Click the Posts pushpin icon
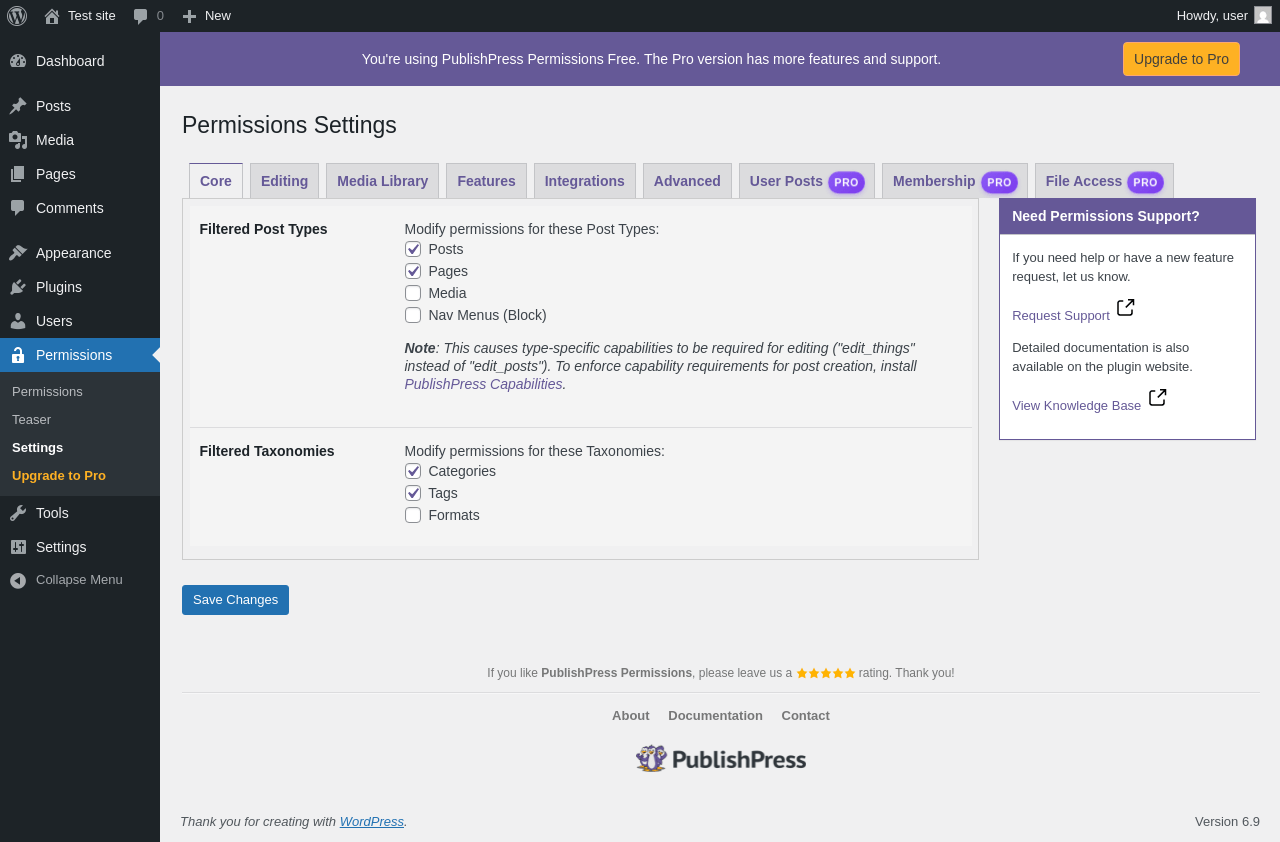Image resolution: width=1280 pixels, height=842 pixels. tap(18, 106)
